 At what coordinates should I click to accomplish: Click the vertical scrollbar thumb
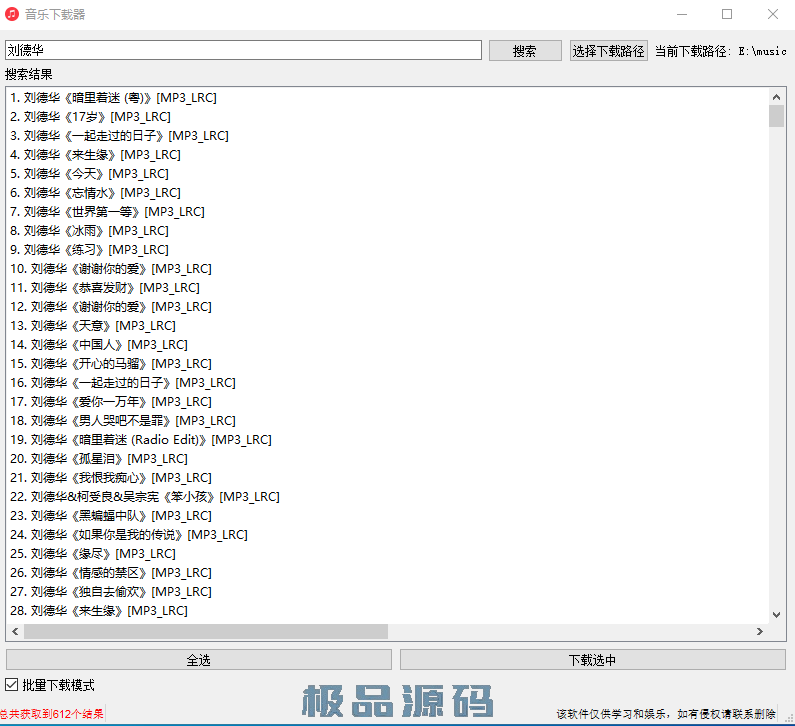pyautogui.click(x=776, y=117)
